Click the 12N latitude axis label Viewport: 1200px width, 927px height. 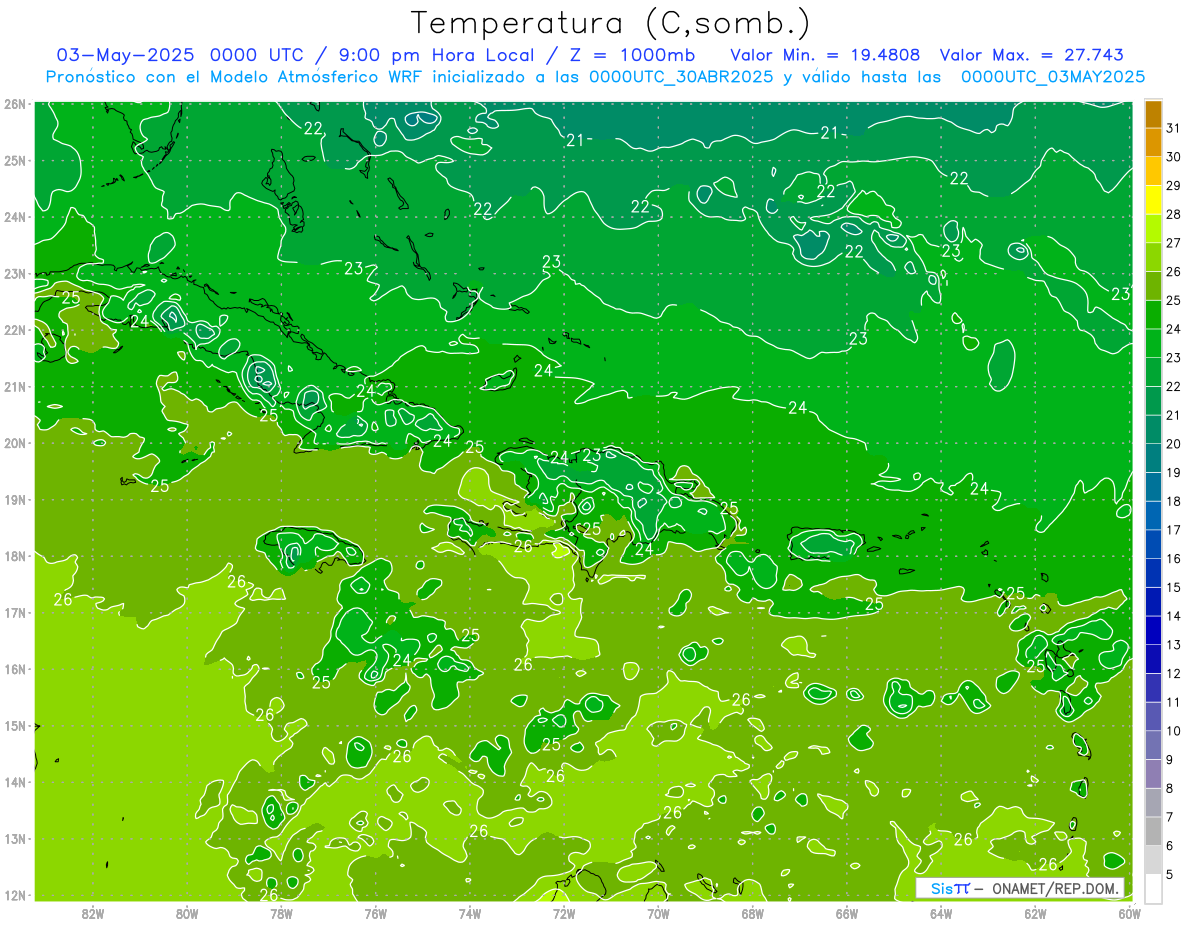click(15, 895)
